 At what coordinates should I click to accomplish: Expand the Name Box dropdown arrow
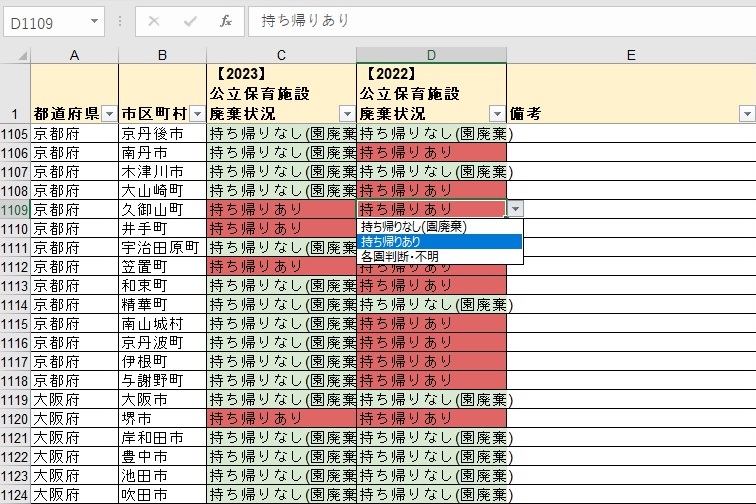[94, 21]
